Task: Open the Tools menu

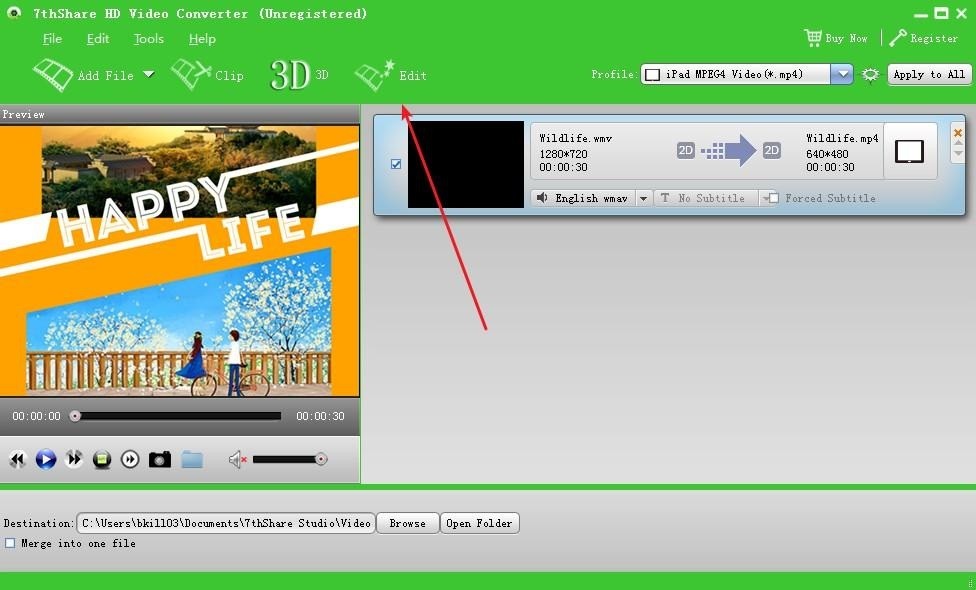Action: coord(149,39)
